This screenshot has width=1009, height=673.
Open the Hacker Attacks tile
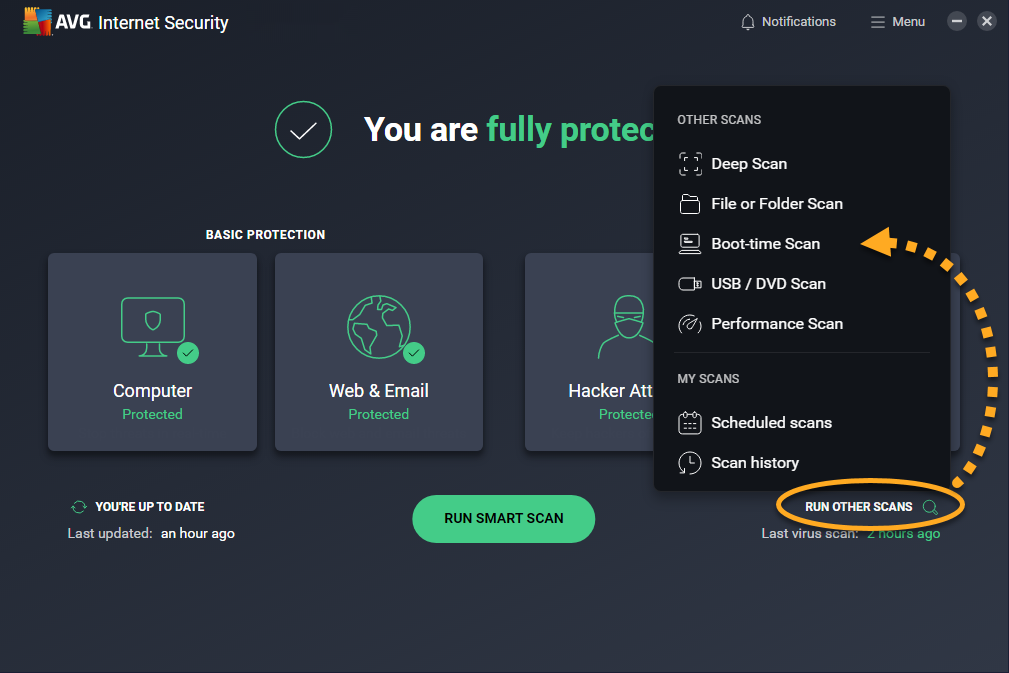click(x=590, y=352)
